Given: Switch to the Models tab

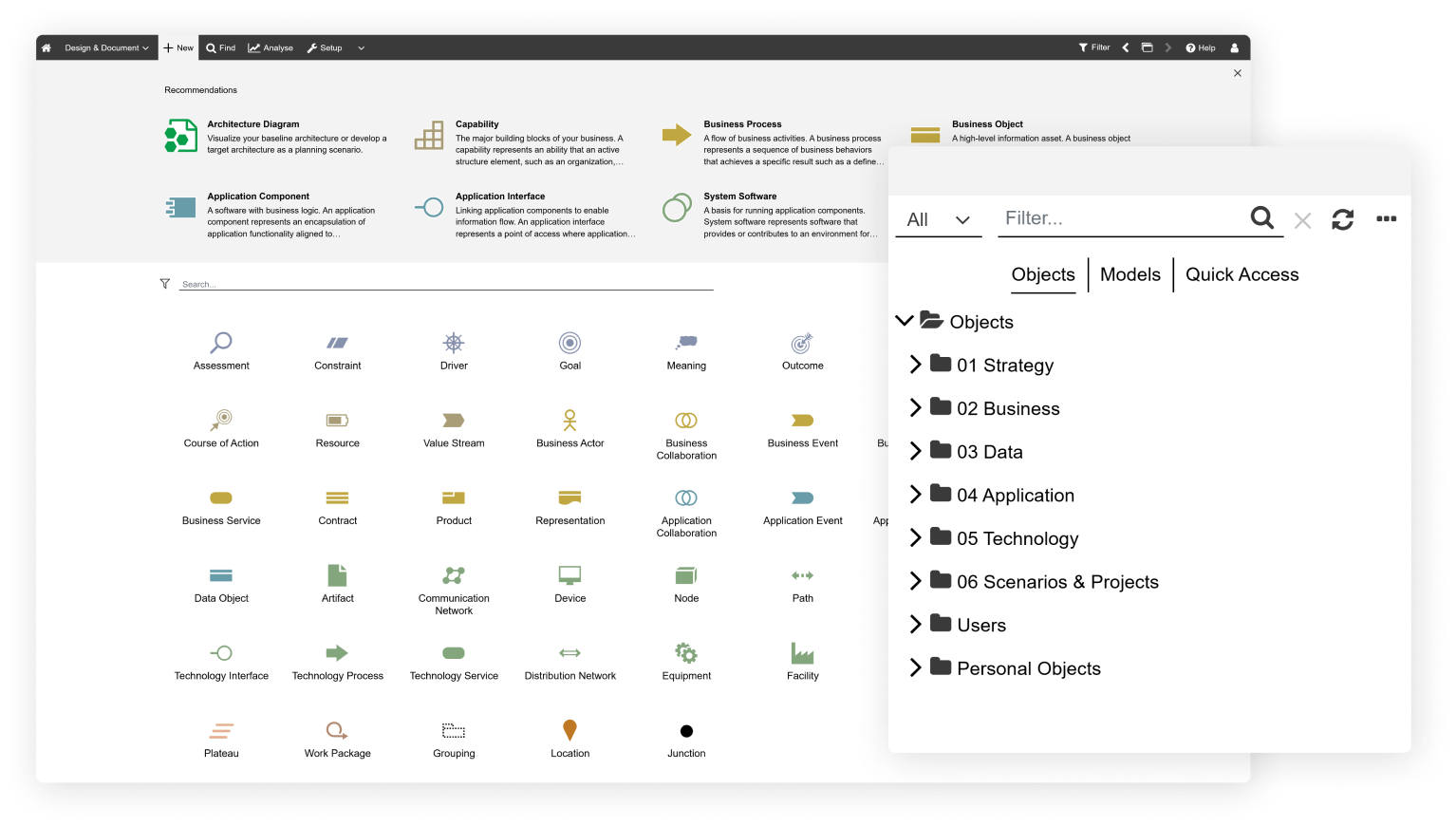Looking at the screenshot, I should [1129, 274].
